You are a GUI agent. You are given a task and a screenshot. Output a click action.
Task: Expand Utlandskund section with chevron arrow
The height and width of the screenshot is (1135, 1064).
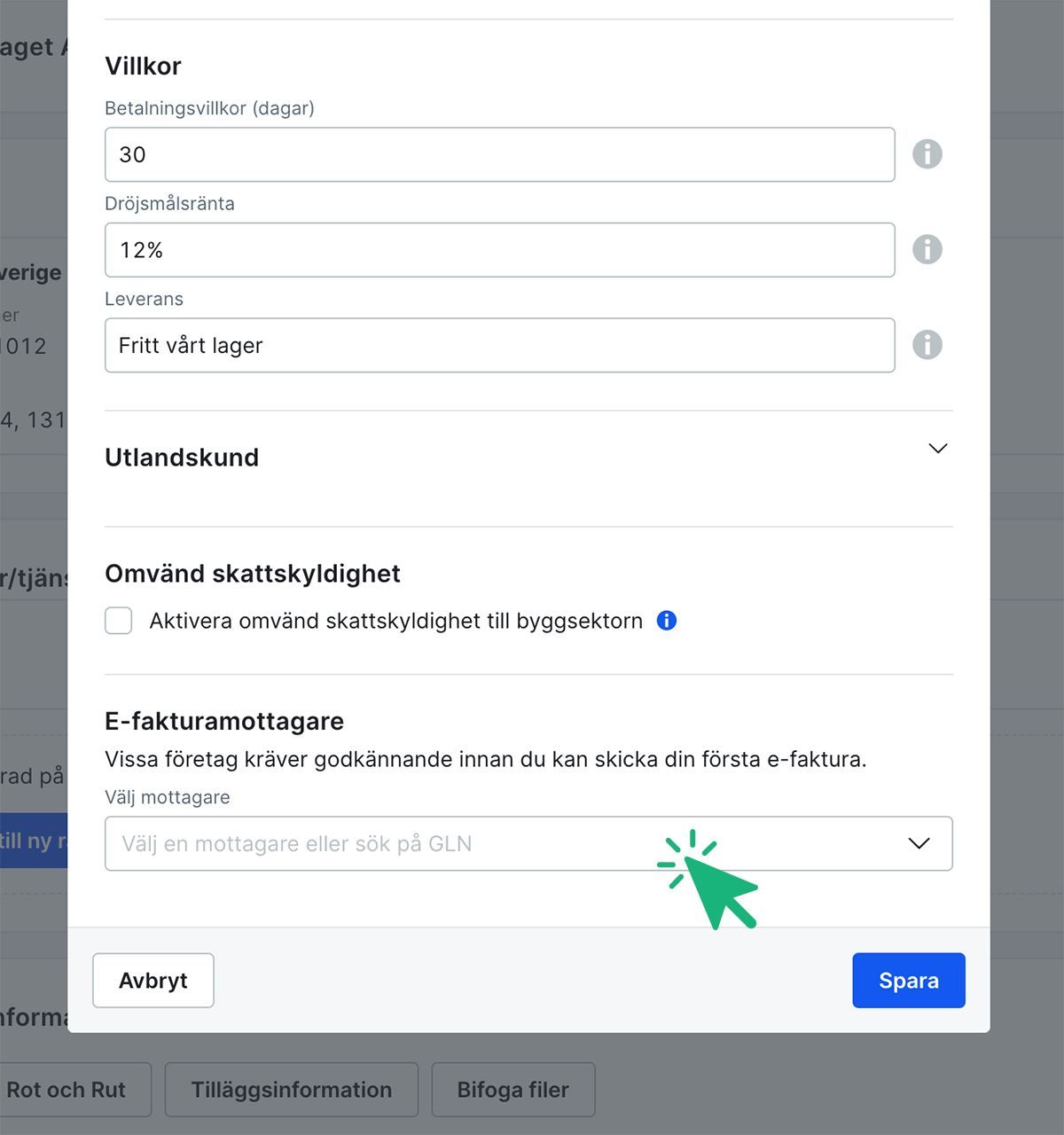coord(937,449)
